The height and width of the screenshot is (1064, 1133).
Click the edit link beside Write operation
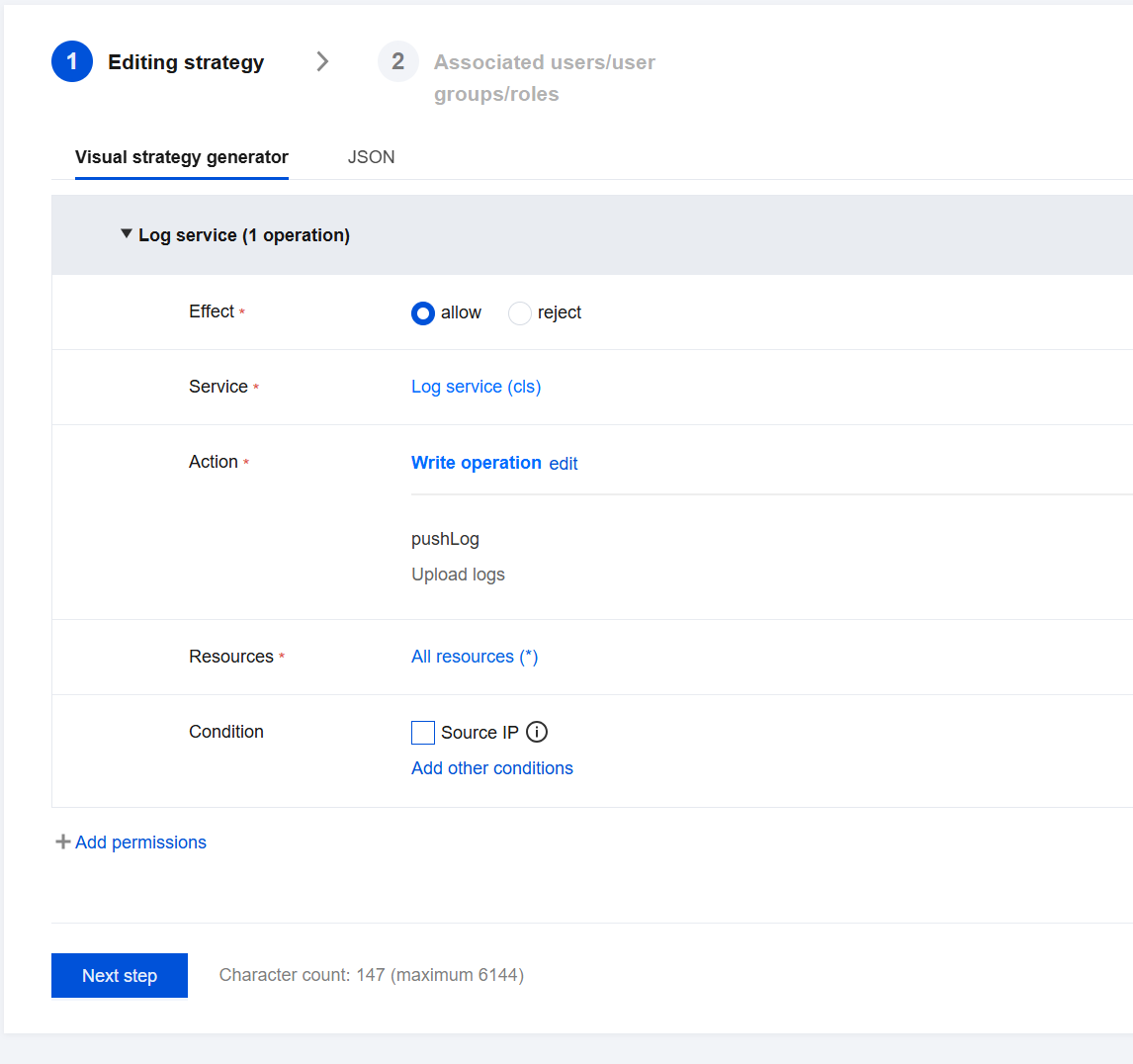[x=564, y=464]
